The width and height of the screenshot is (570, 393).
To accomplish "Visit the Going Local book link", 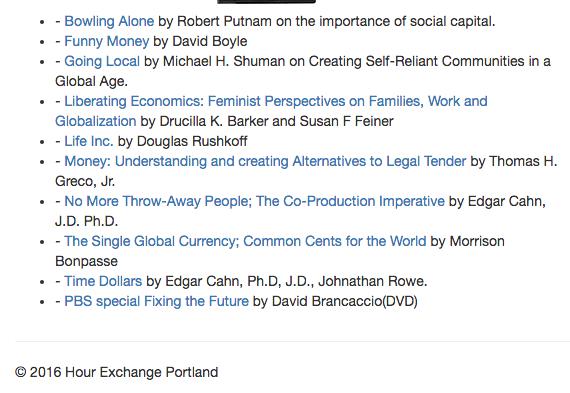I will [x=102, y=61].
